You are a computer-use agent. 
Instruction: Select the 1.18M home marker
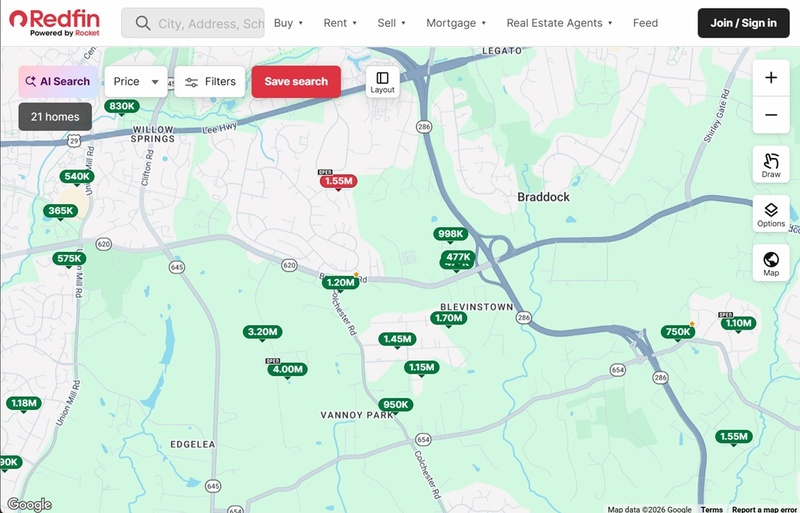pyautogui.click(x=23, y=403)
